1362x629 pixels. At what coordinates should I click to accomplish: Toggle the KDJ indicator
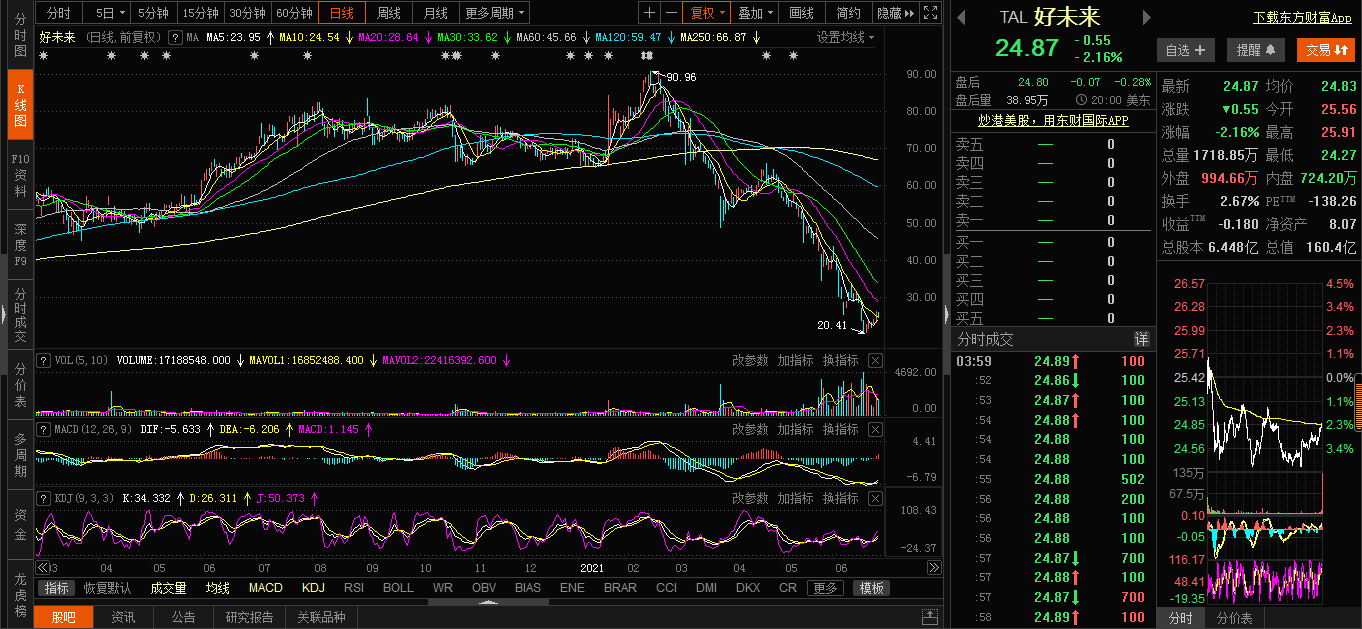point(313,588)
